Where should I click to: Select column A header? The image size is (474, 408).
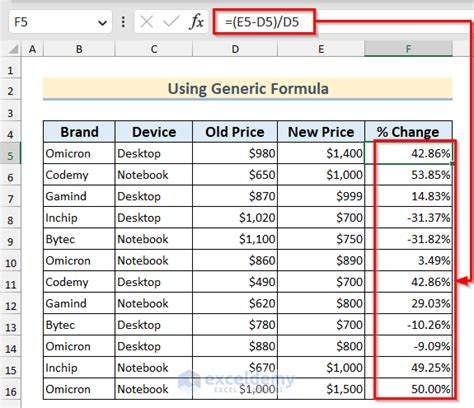[32, 49]
